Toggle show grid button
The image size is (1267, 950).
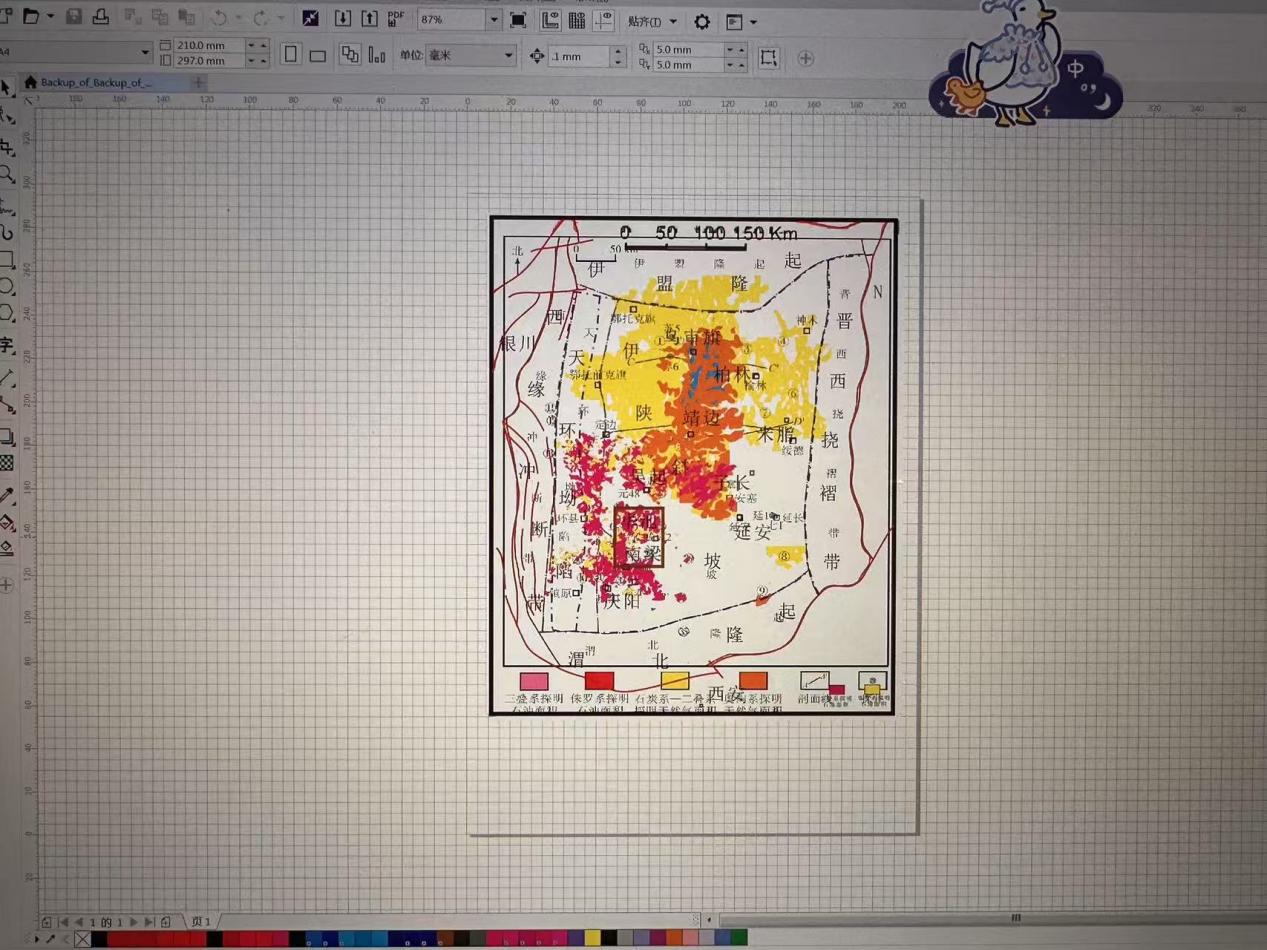[x=577, y=20]
